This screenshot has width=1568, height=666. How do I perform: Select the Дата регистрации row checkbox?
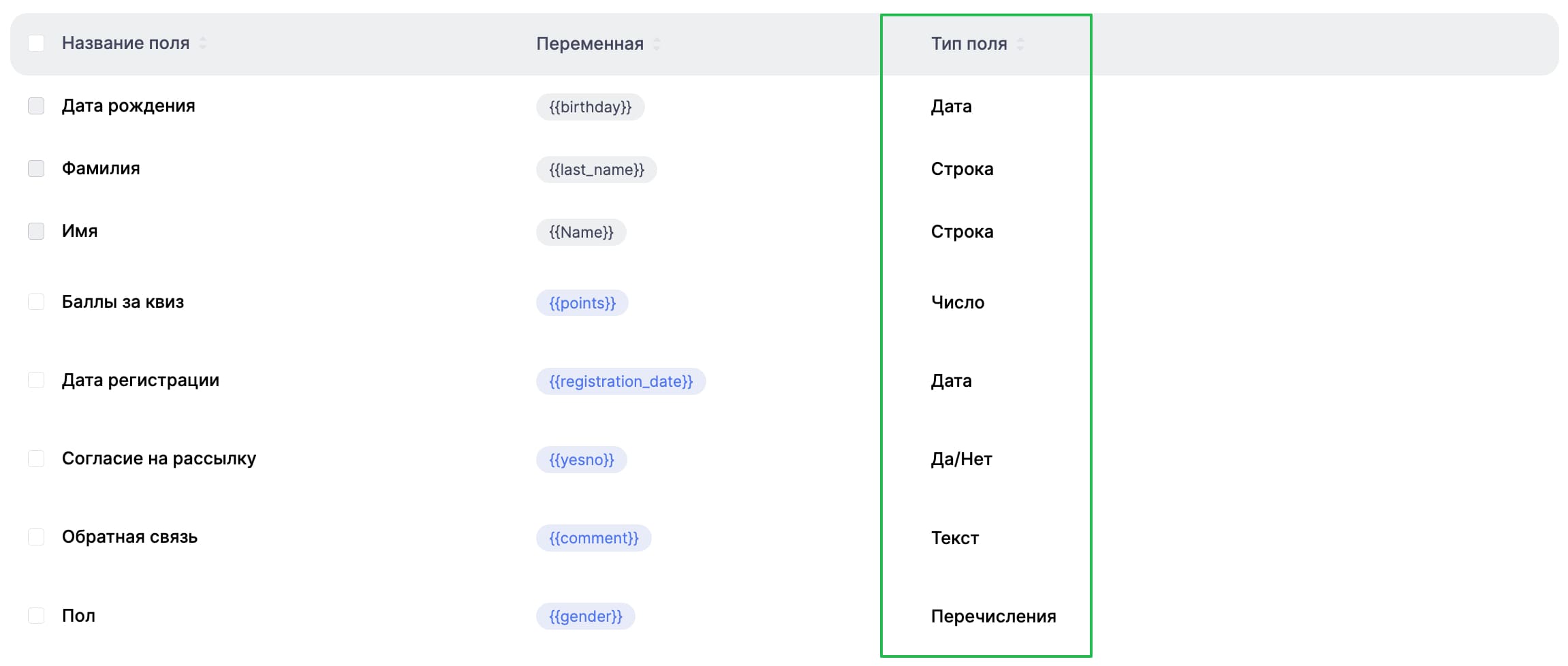pyautogui.click(x=36, y=381)
